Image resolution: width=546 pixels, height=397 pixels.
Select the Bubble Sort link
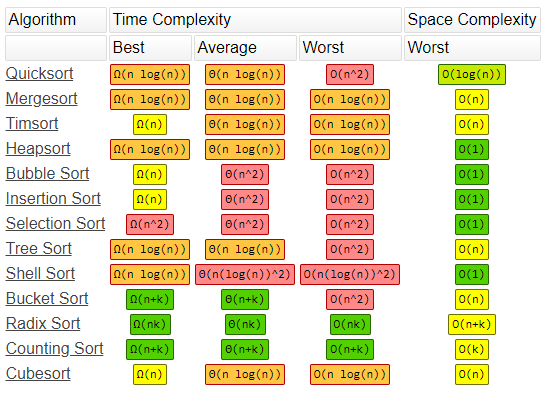tap(47, 173)
